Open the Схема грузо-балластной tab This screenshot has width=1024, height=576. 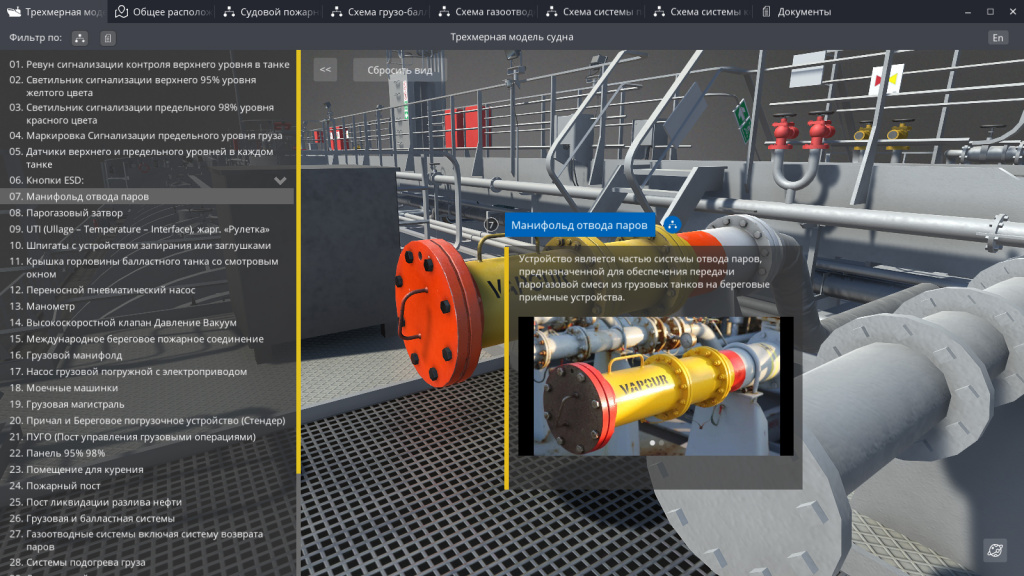tap(379, 12)
